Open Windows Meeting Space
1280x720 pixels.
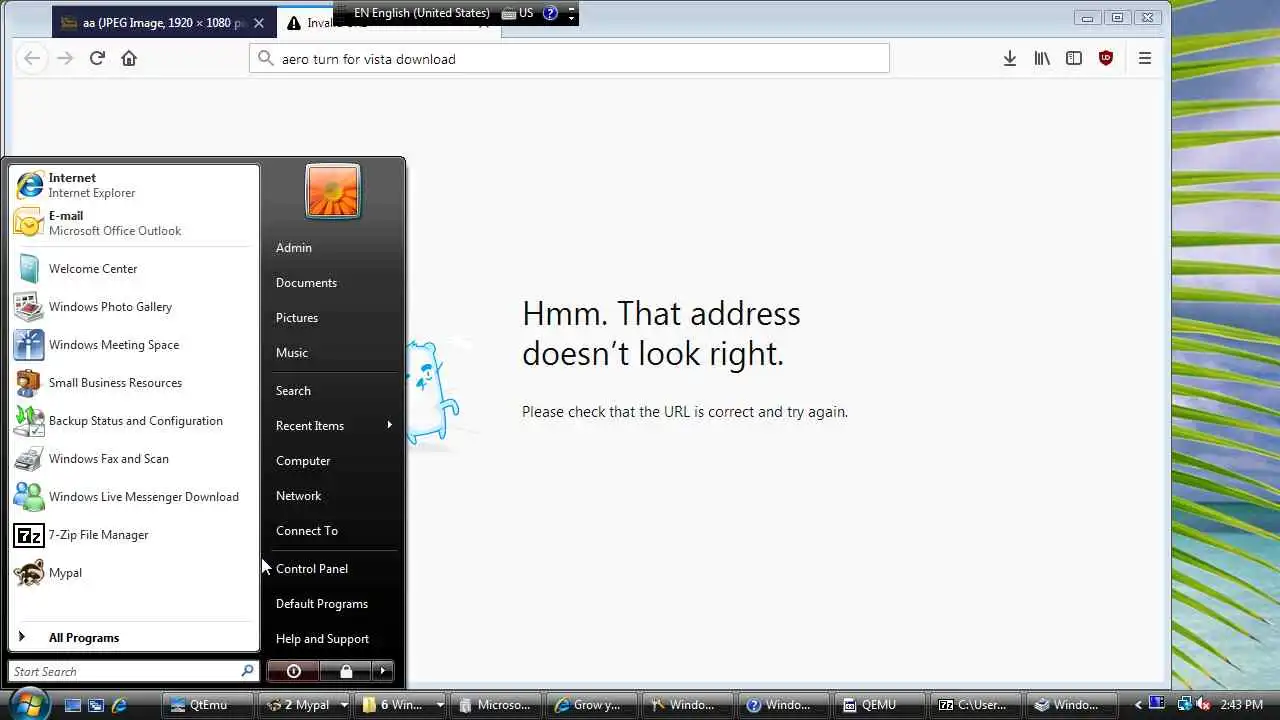point(134,345)
